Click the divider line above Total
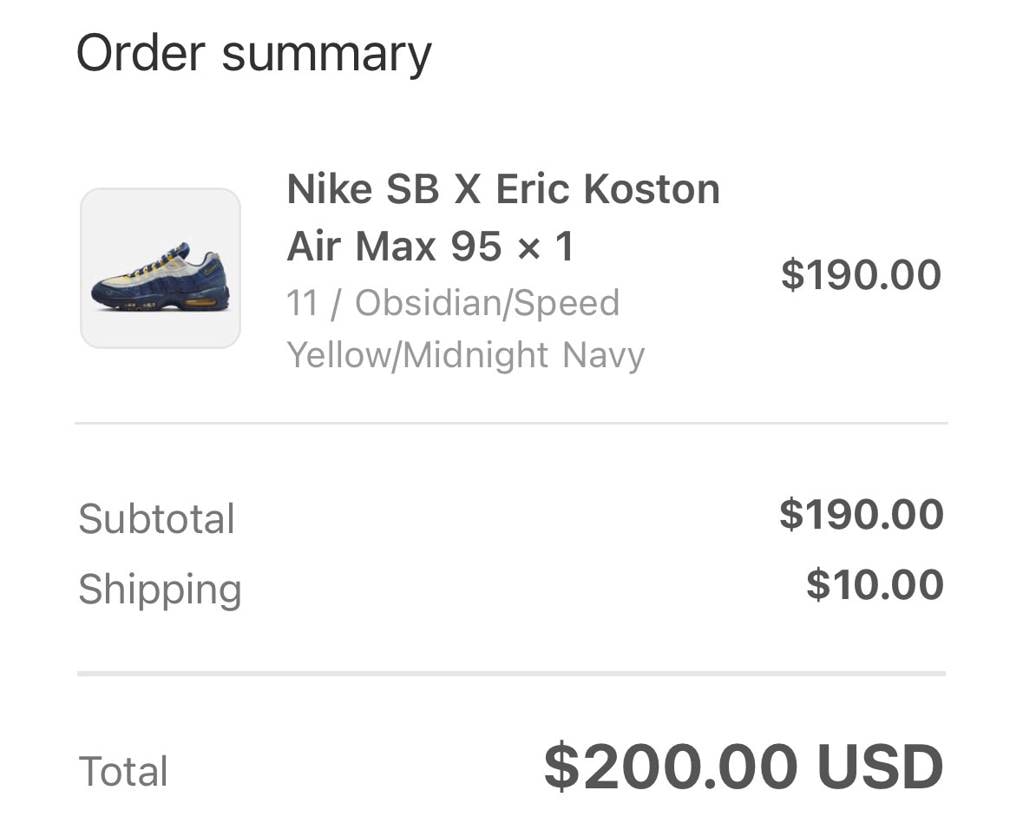 pyautogui.click(x=511, y=674)
